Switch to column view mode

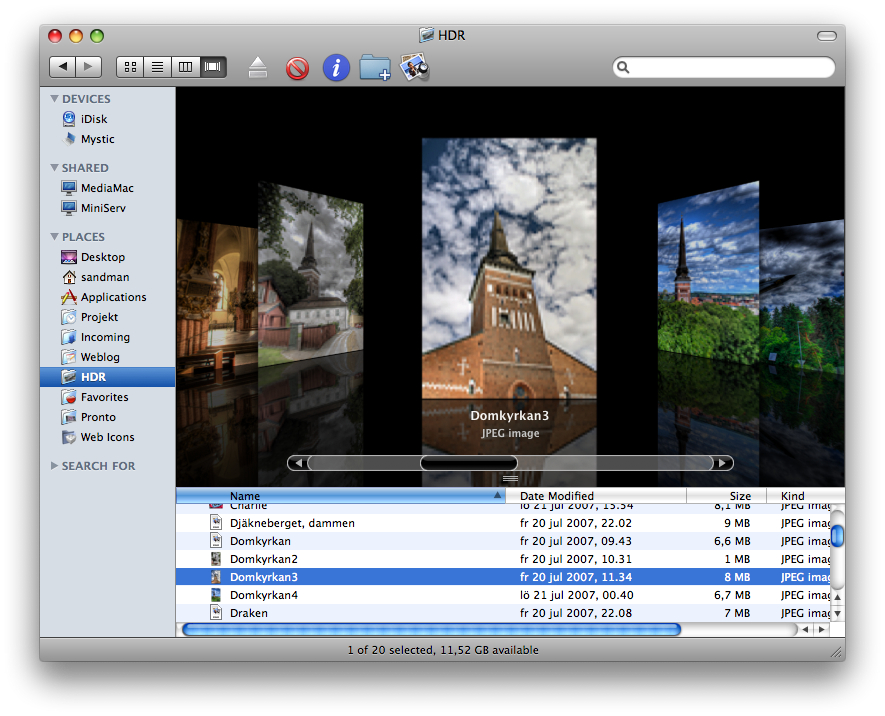[185, 67]
